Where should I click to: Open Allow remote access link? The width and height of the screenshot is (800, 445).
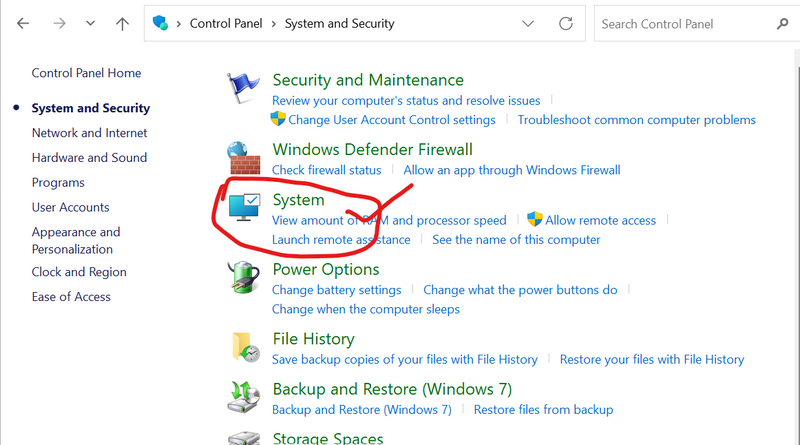[600, 220]
